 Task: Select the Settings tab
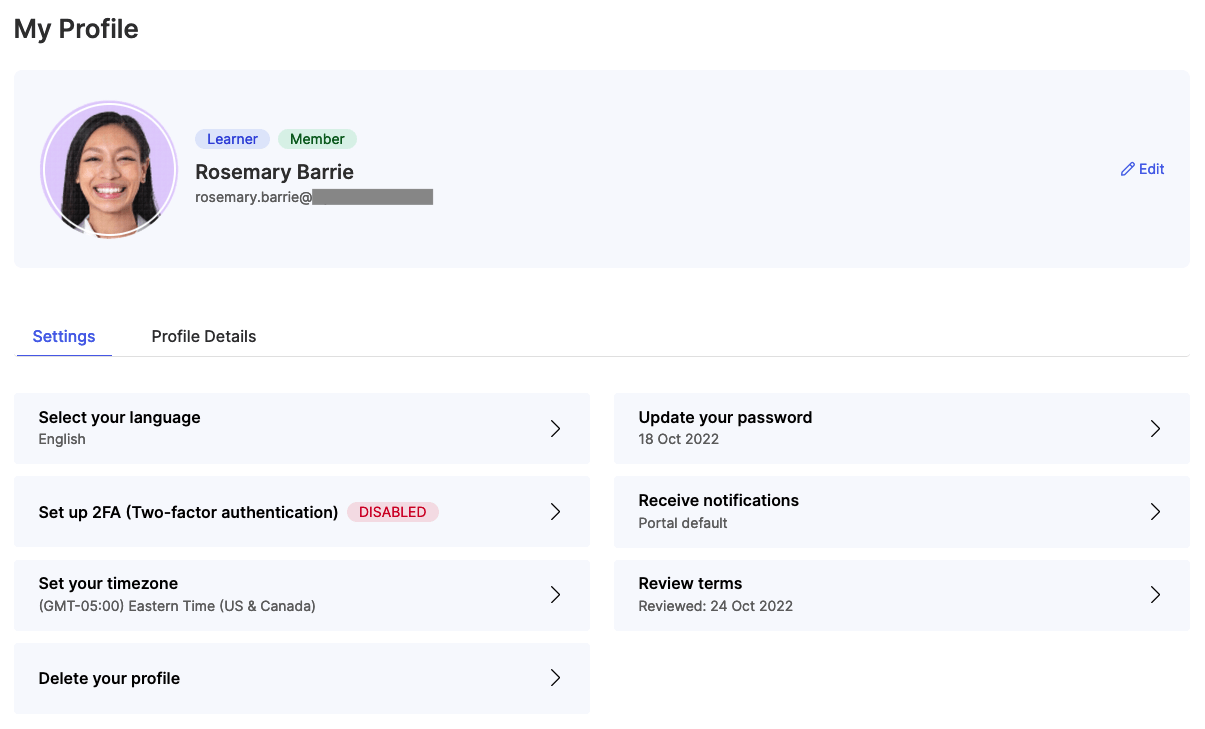pos(63,336)
